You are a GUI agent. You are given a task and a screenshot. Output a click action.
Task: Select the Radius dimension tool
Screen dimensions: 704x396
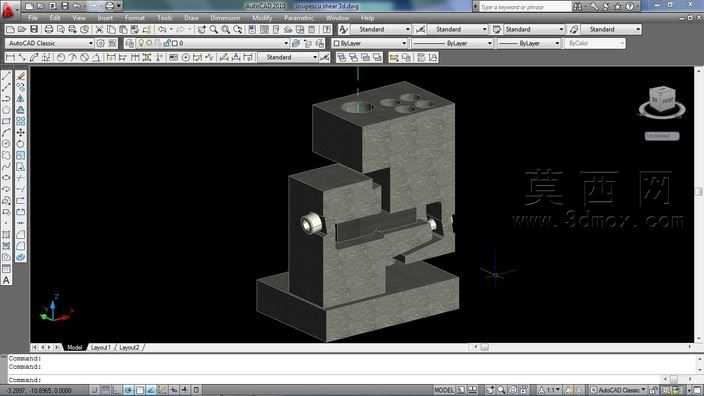tap(61, 57)
